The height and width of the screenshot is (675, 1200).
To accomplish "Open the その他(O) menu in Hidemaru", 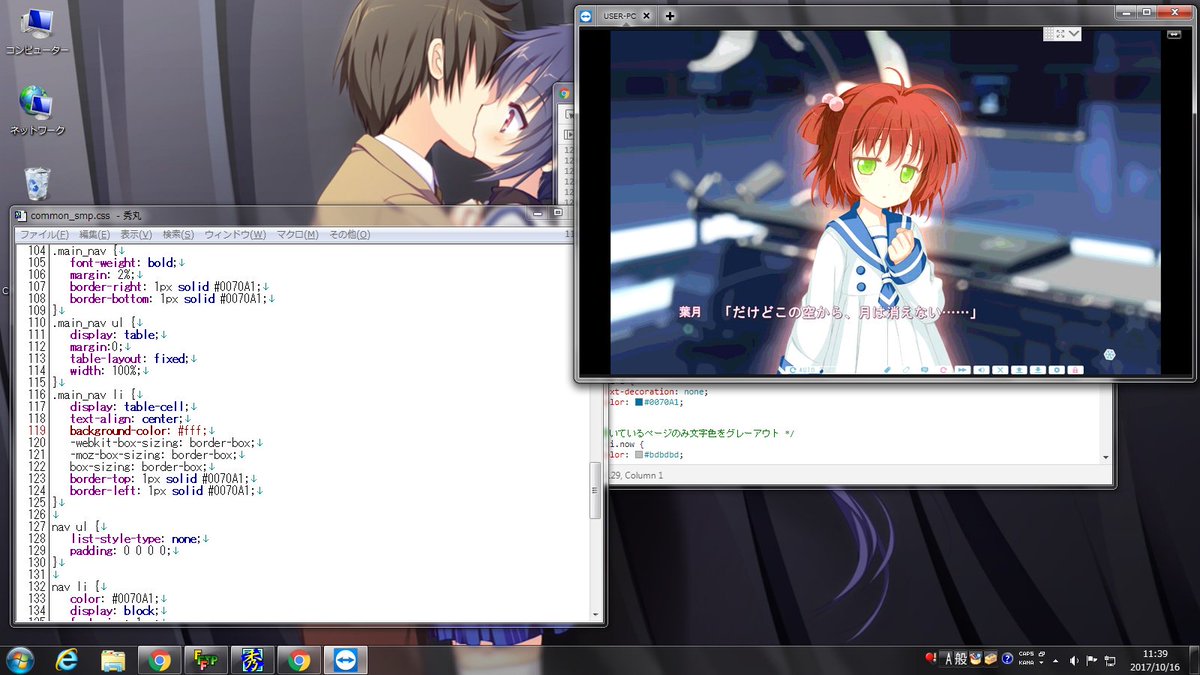I will (x=349, y=234).
